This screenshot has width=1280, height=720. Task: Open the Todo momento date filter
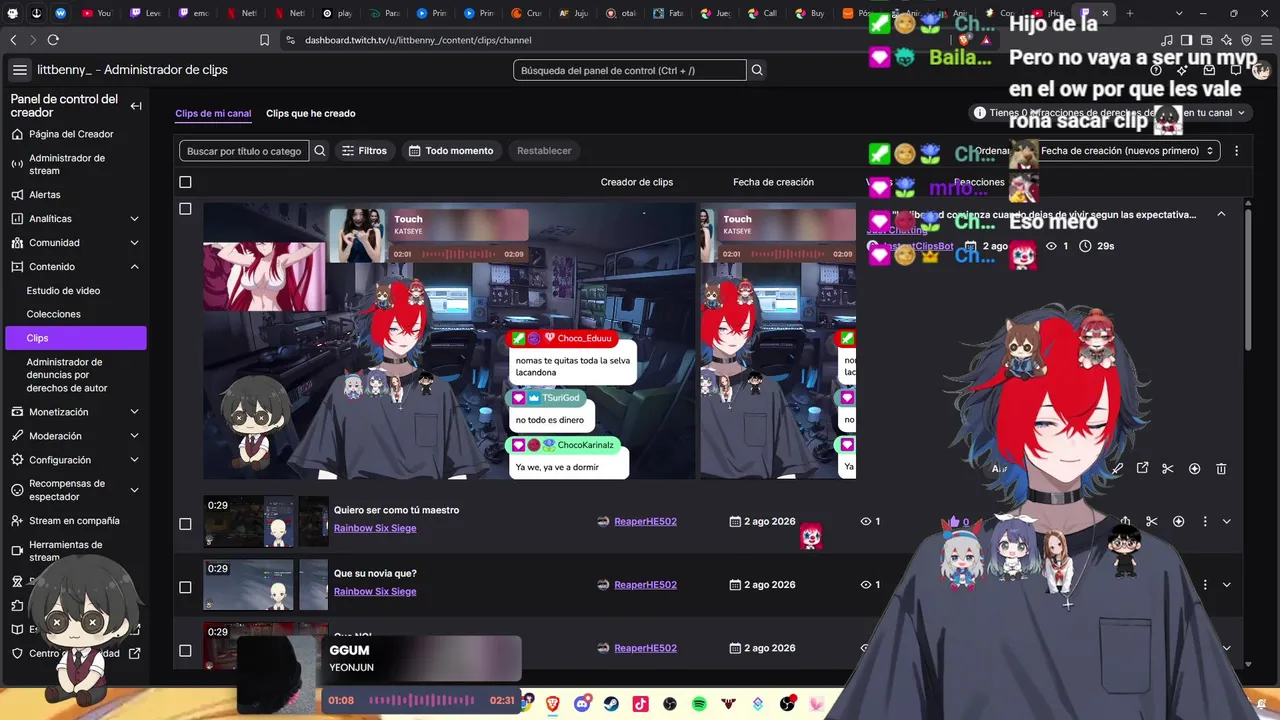pos(451,151)
